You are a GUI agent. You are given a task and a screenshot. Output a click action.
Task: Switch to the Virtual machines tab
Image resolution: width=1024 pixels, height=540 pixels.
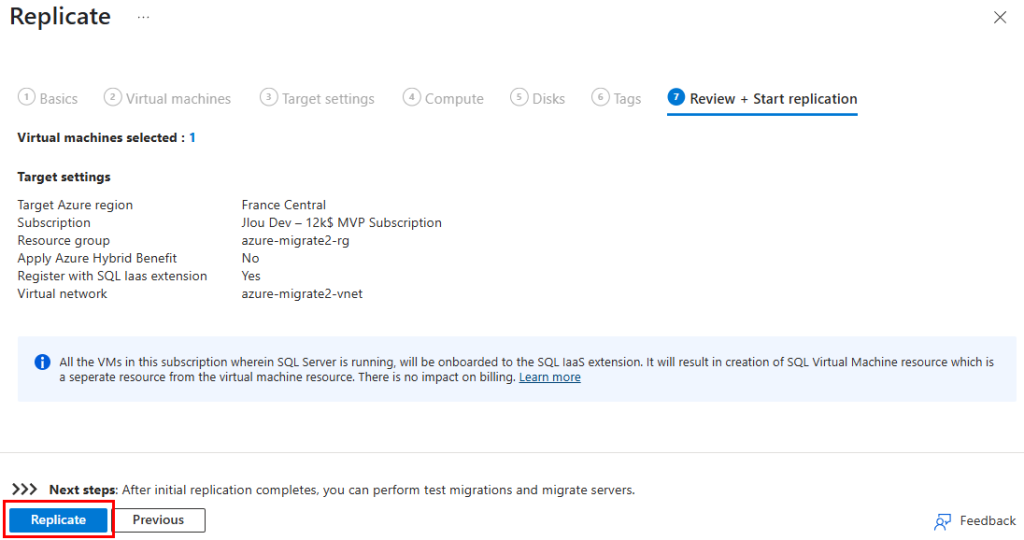(x=167, y=98)
